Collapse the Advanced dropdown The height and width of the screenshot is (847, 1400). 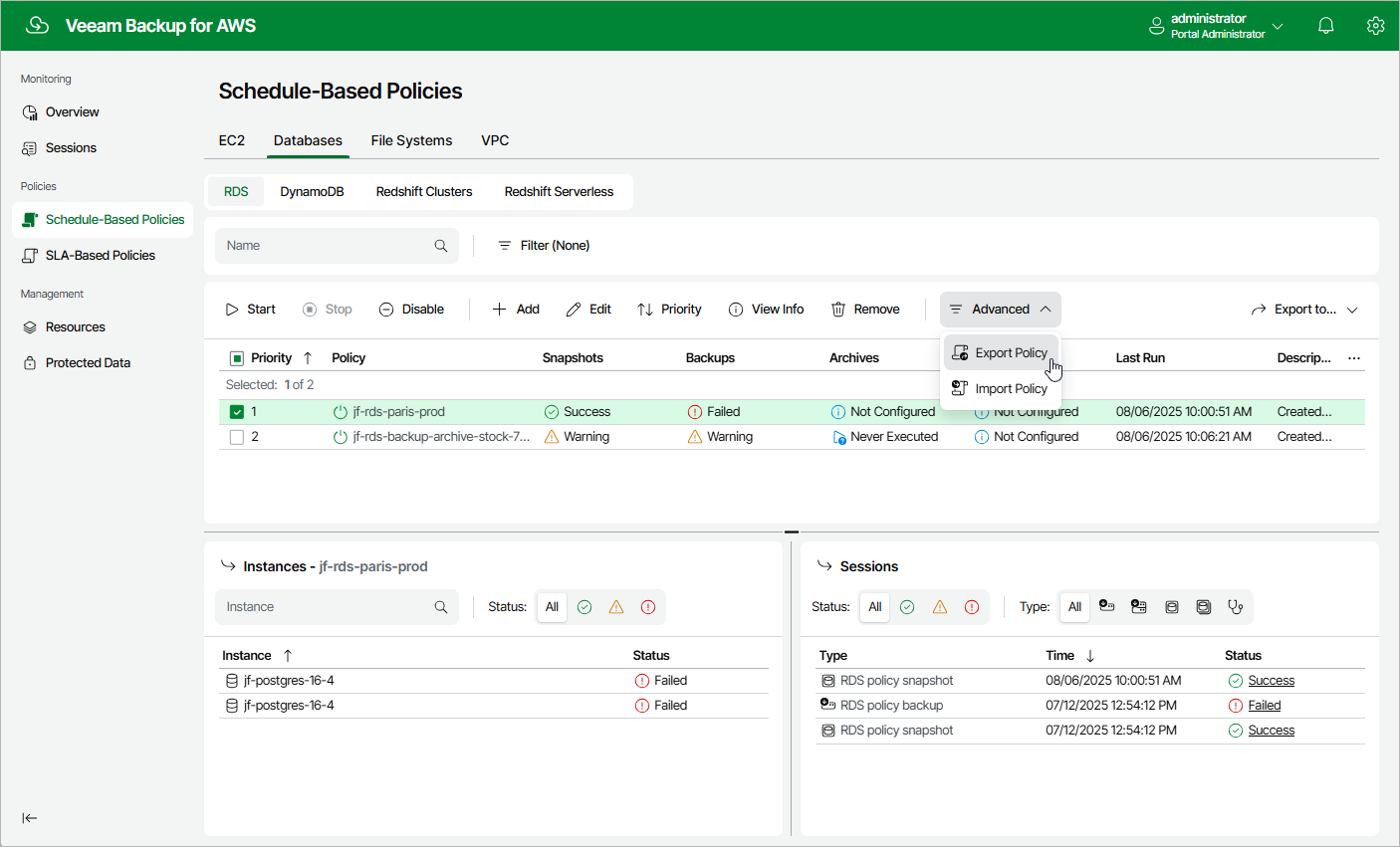(1001, 310)
